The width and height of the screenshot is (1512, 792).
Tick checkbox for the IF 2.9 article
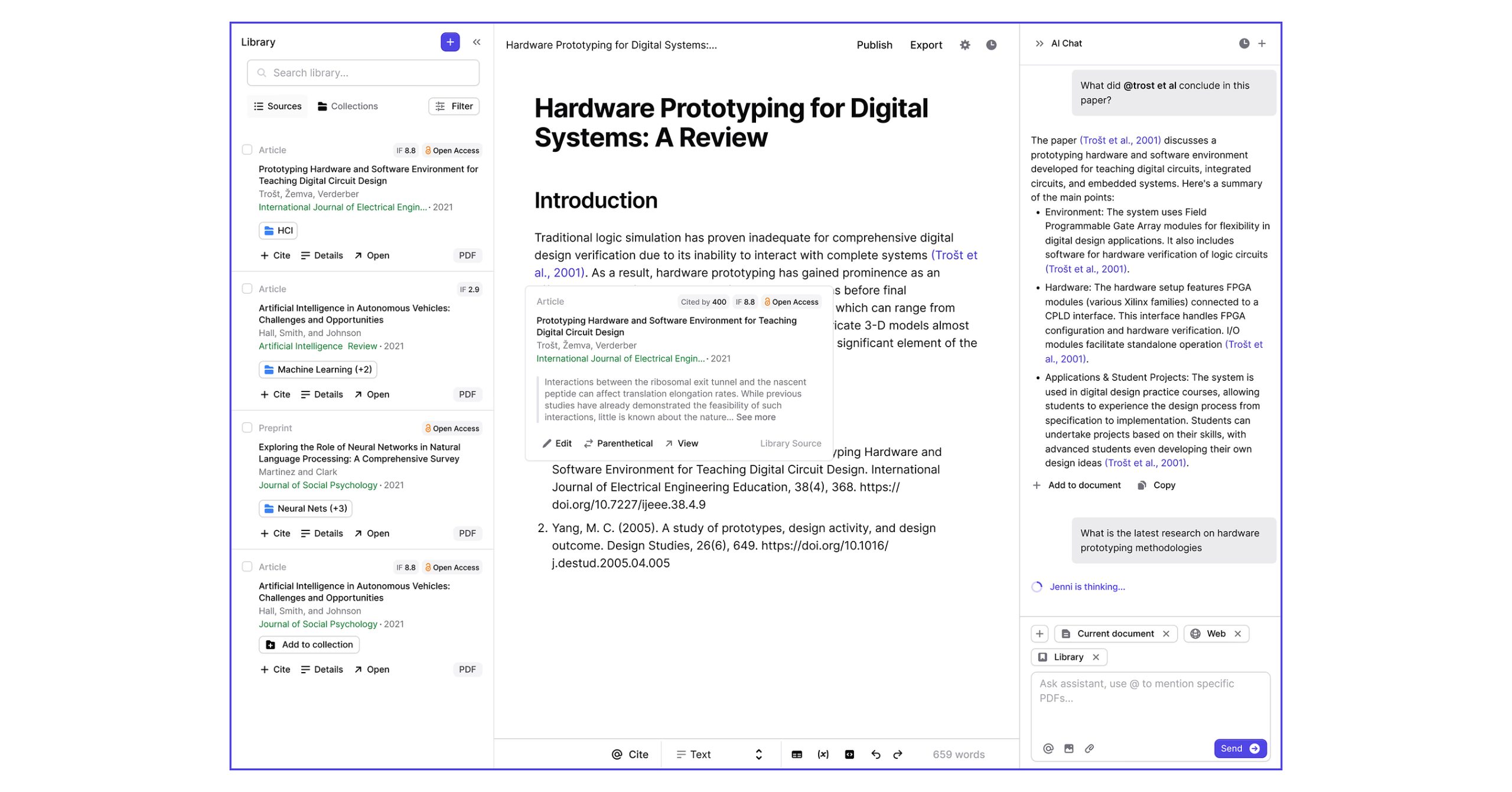[247, 288]
